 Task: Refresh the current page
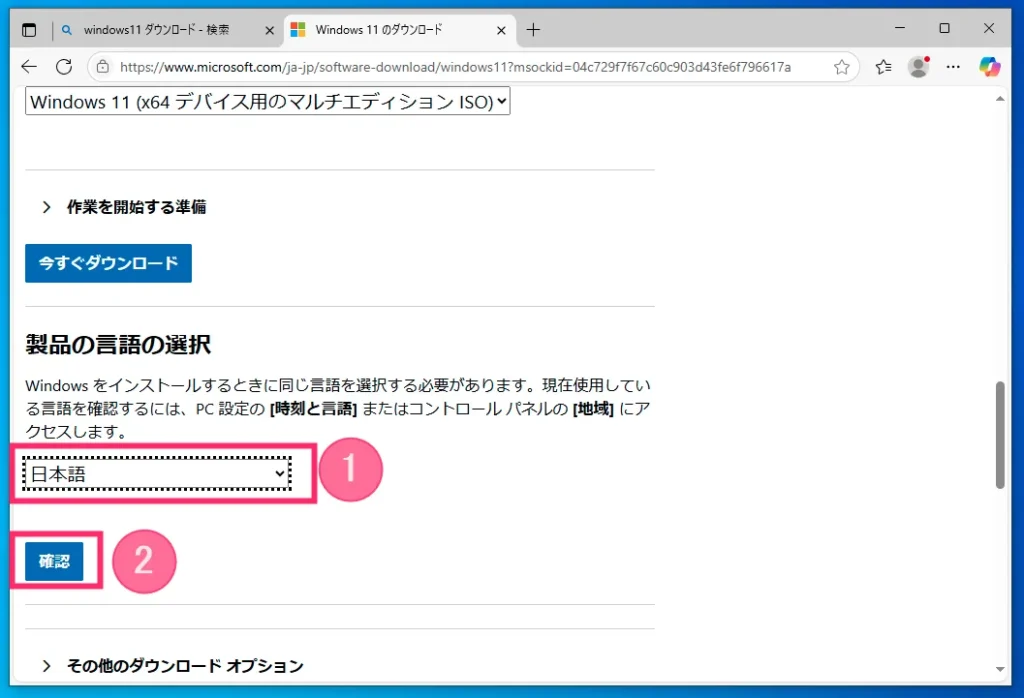pyautogui.click(x=64, y=67)
